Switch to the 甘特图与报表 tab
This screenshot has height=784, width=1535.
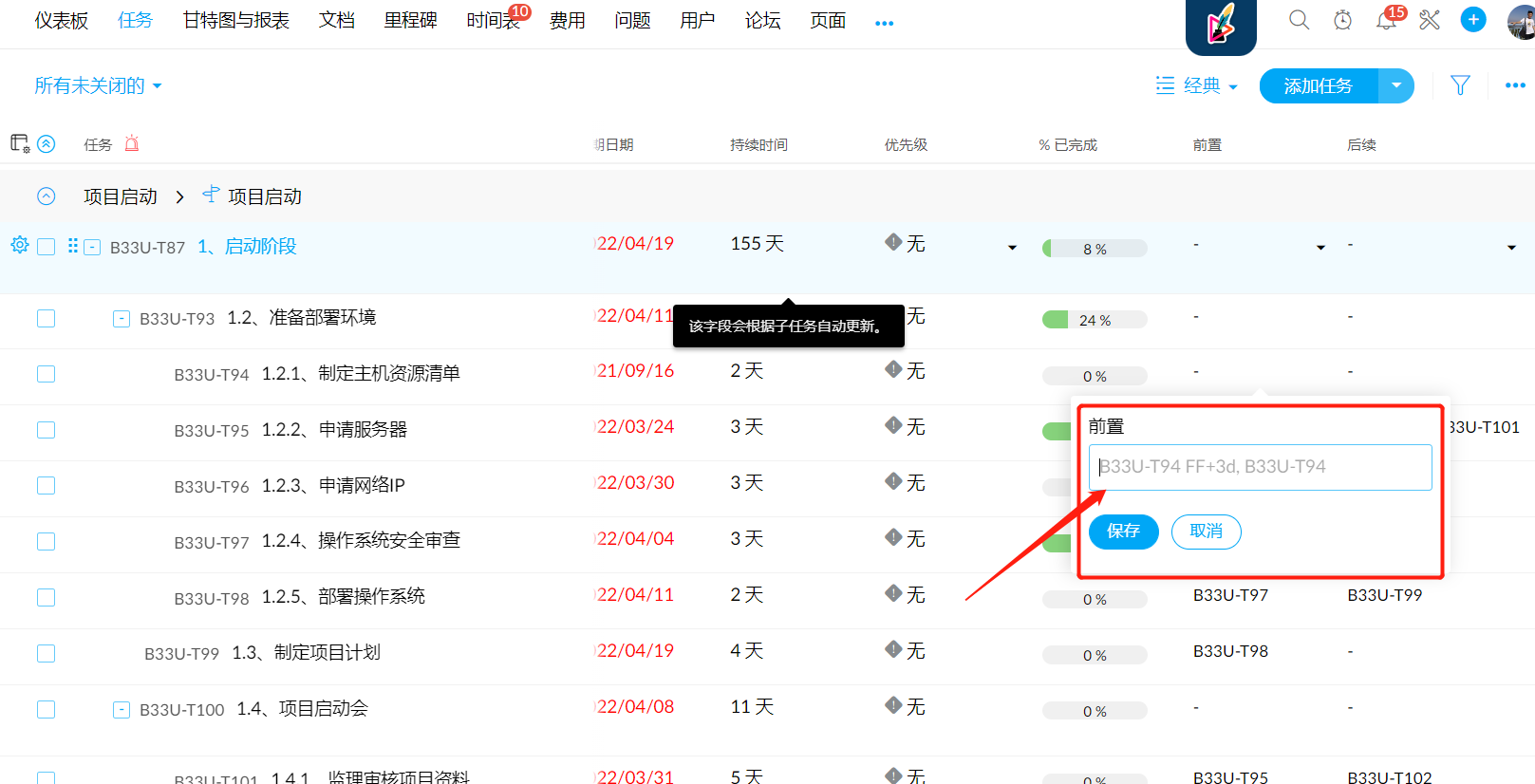[235, 21]
